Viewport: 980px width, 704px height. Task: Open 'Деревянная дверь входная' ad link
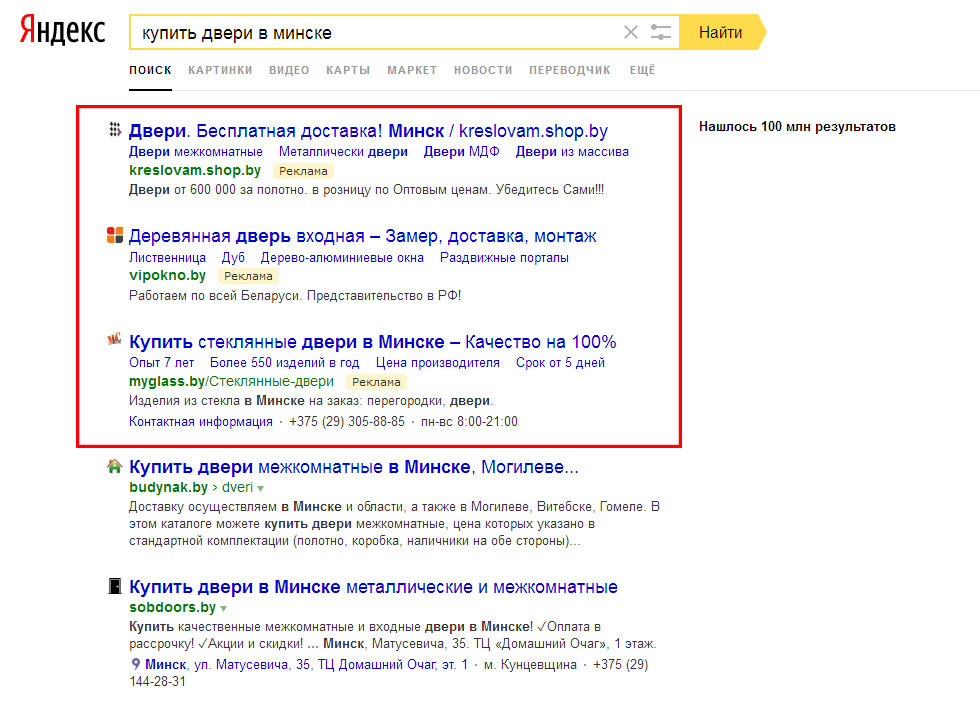[x=362, y=236]
